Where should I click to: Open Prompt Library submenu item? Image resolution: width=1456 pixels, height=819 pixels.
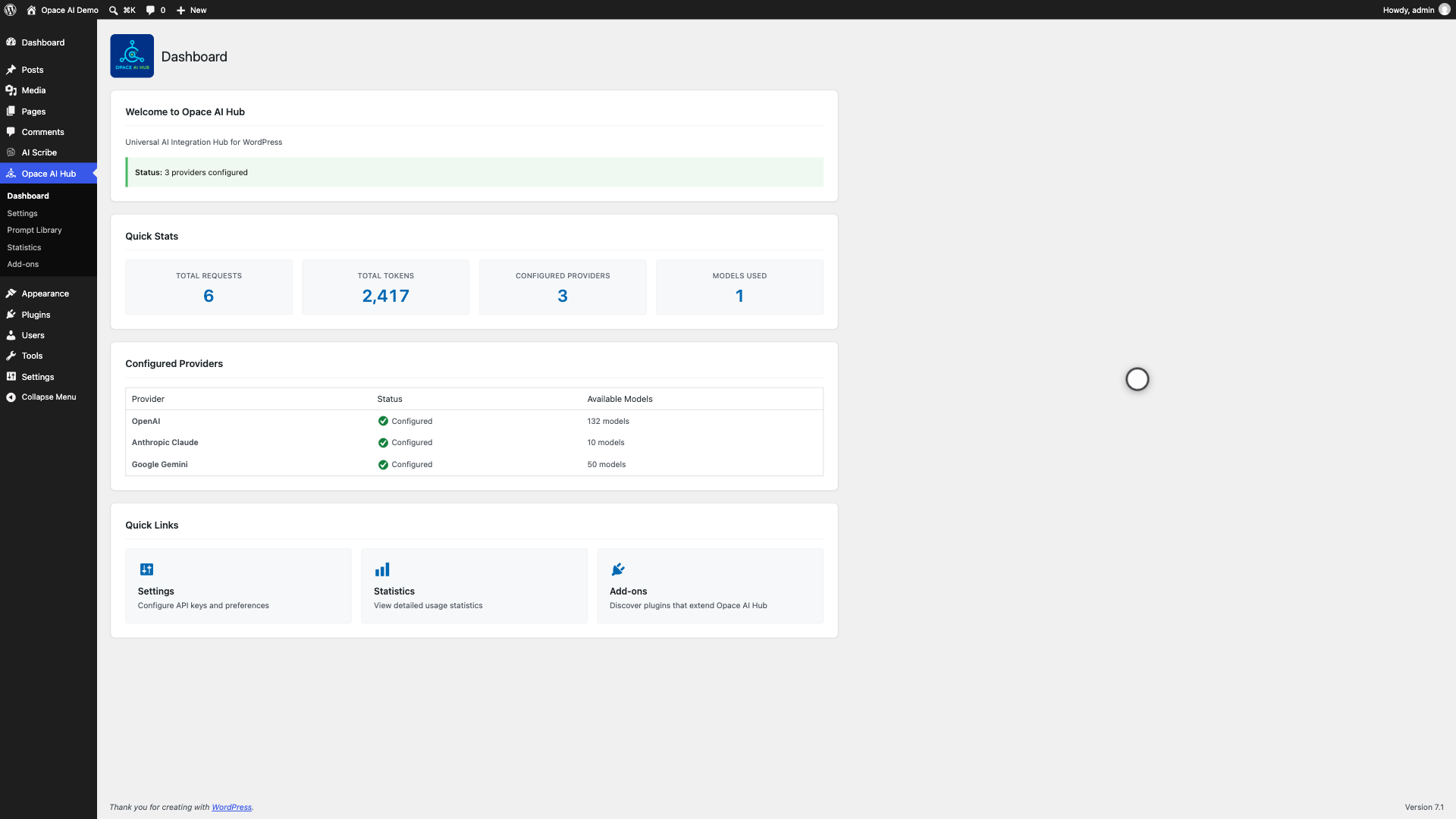coord(34,230)
